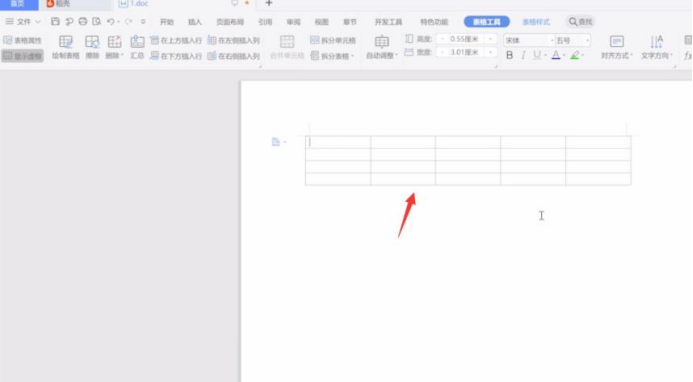The image size is (693, 382).
Task: Select the 绘制表格 draw table tool
Action: click(65, 47)
